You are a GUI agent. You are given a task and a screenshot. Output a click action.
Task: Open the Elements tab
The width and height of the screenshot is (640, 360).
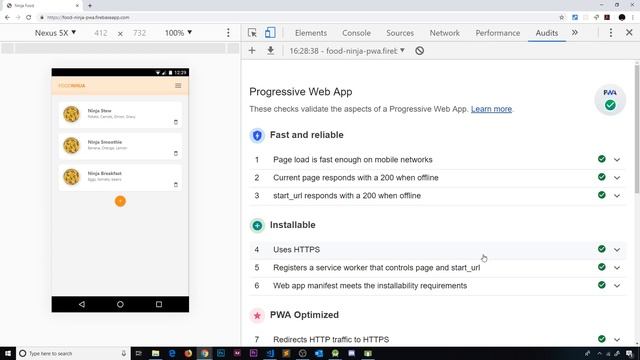click(x=311, y=33)
